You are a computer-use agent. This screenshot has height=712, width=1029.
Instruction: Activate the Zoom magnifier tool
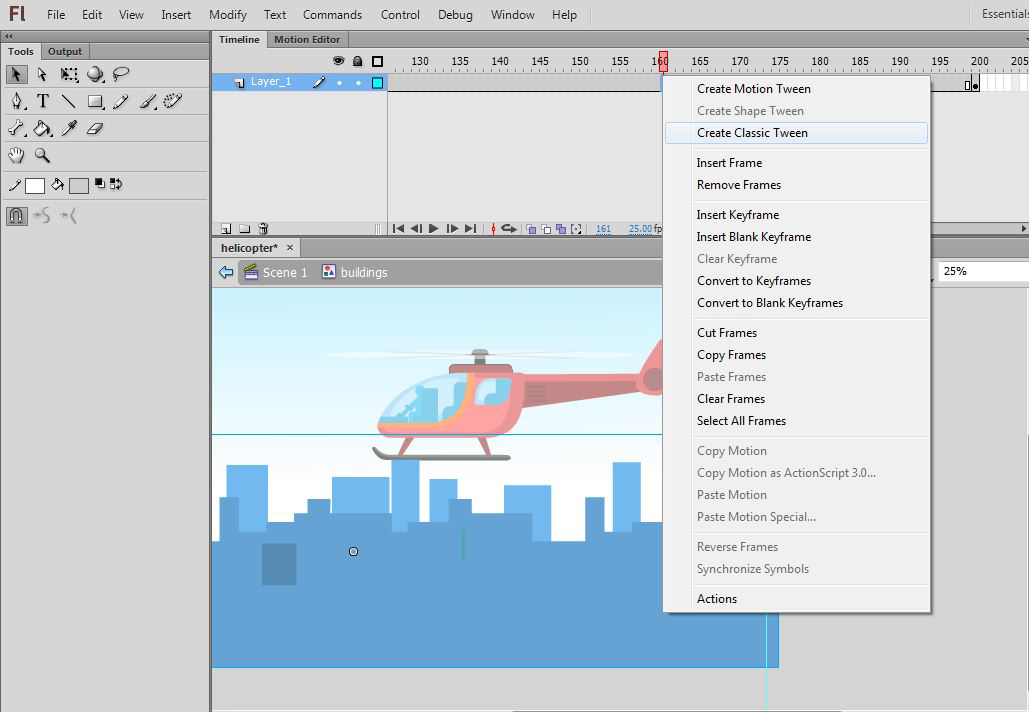click(43, 155)
